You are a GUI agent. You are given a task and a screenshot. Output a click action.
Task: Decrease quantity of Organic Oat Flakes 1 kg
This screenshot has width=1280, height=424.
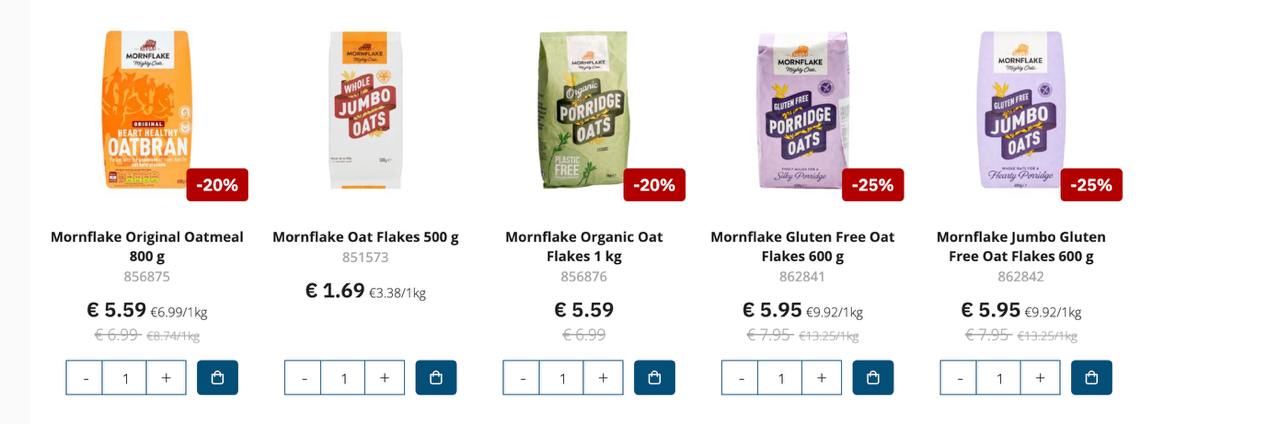pos(521,378)
